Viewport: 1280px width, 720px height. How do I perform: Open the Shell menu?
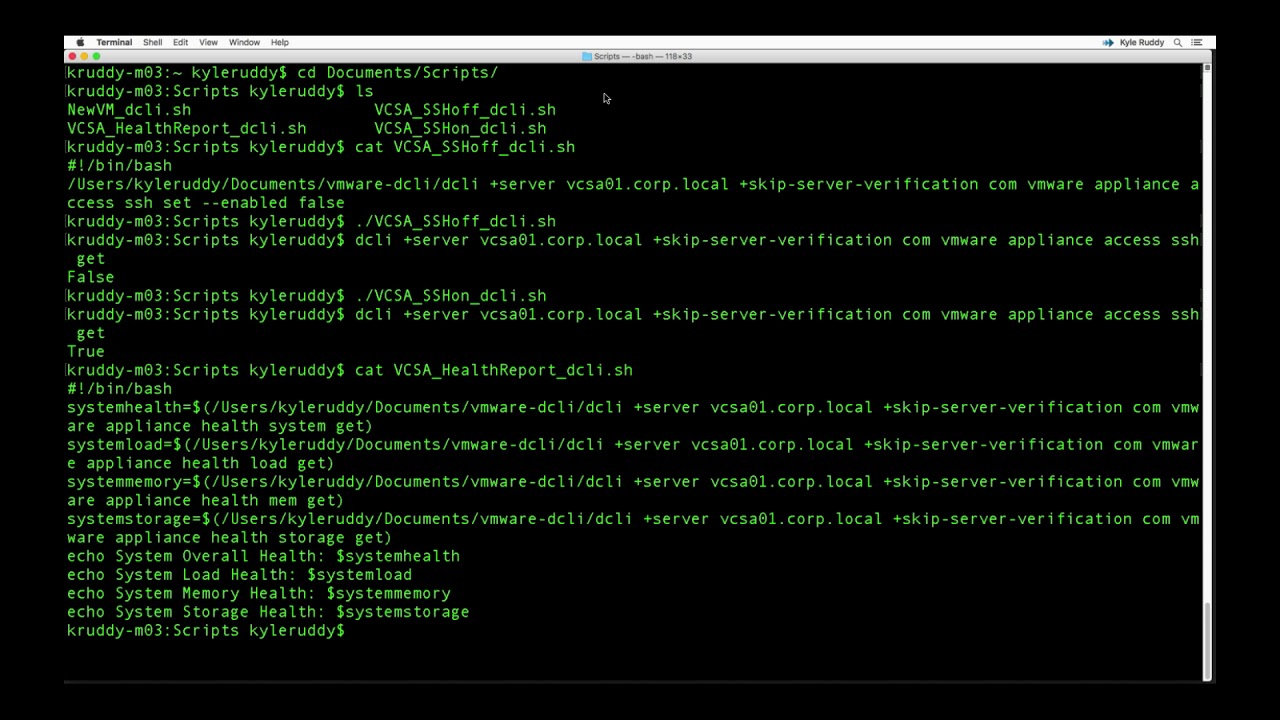tap(152, 42)
